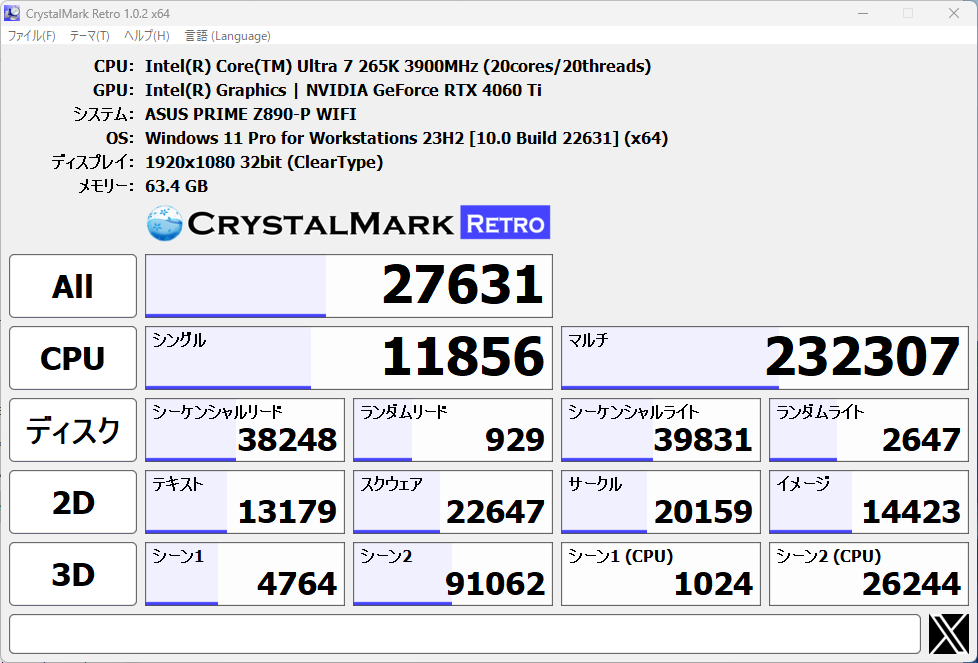Click the イメージ score 14423
Viewport: 978px width, 663px height.
(869, 502)
